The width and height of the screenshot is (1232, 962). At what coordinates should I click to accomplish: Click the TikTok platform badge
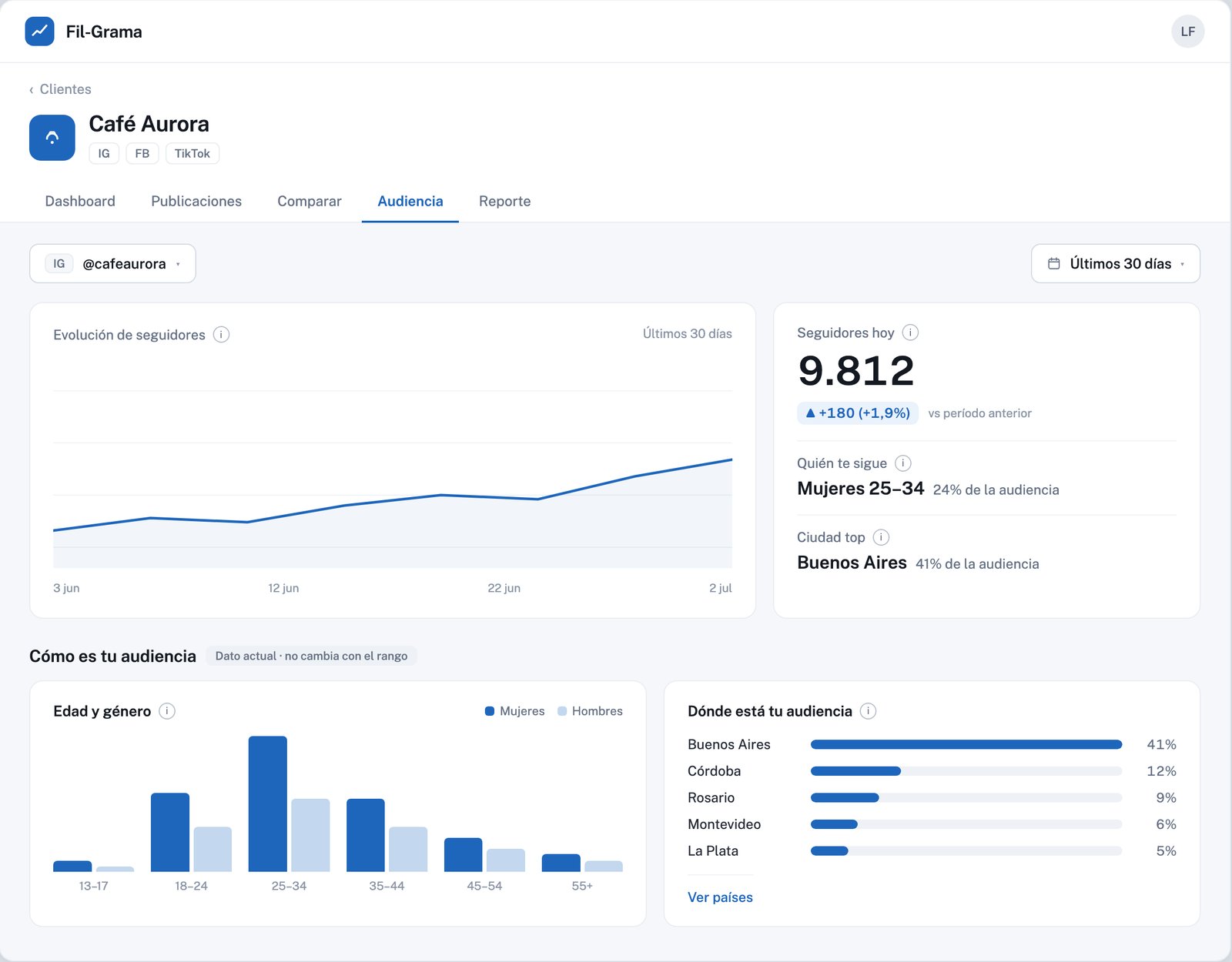(192, 153)
